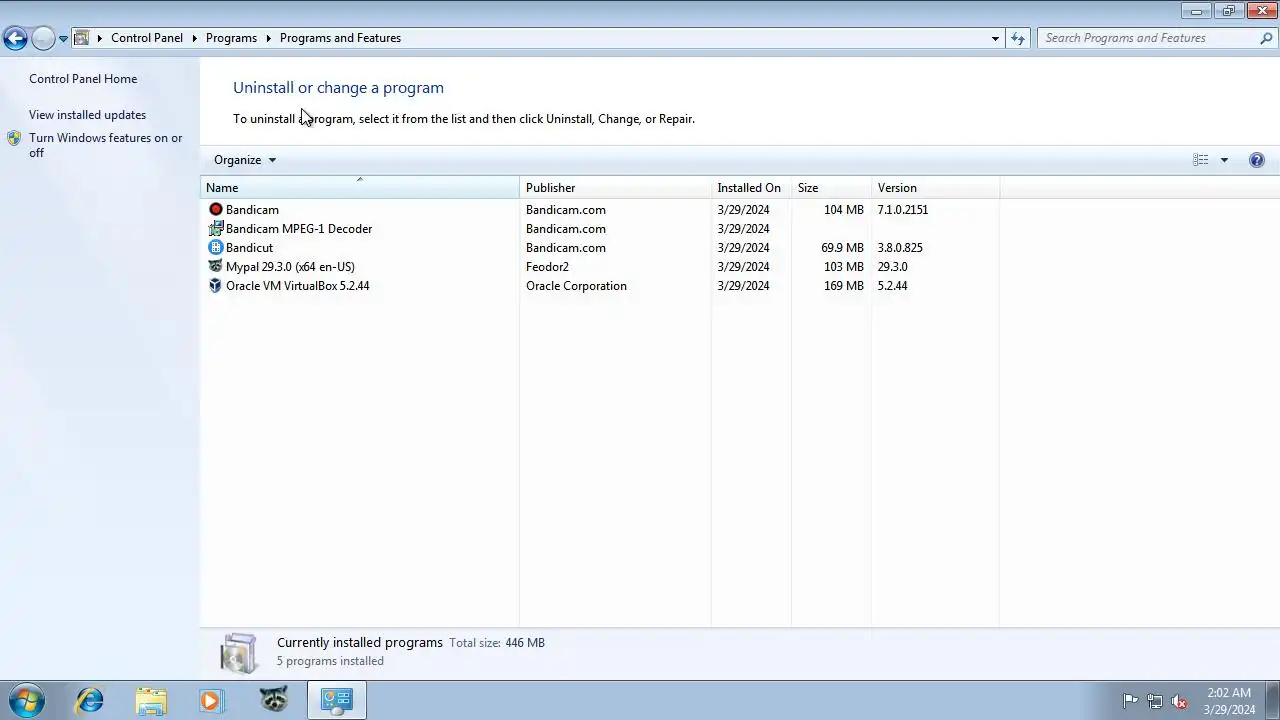Click the Feodor2 publisher cell
1280x720 pixels.
point(547,267)
